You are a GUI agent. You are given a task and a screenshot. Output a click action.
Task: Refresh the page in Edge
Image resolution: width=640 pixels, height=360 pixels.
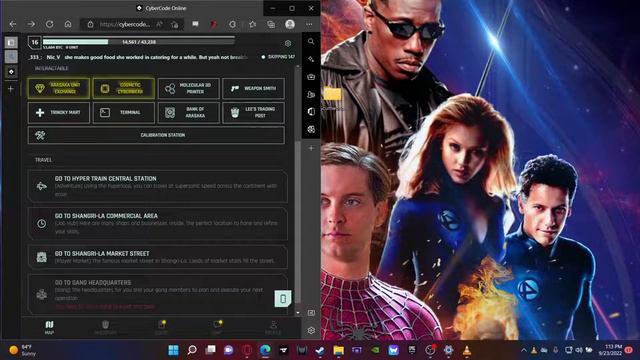(x=49, y=24)
